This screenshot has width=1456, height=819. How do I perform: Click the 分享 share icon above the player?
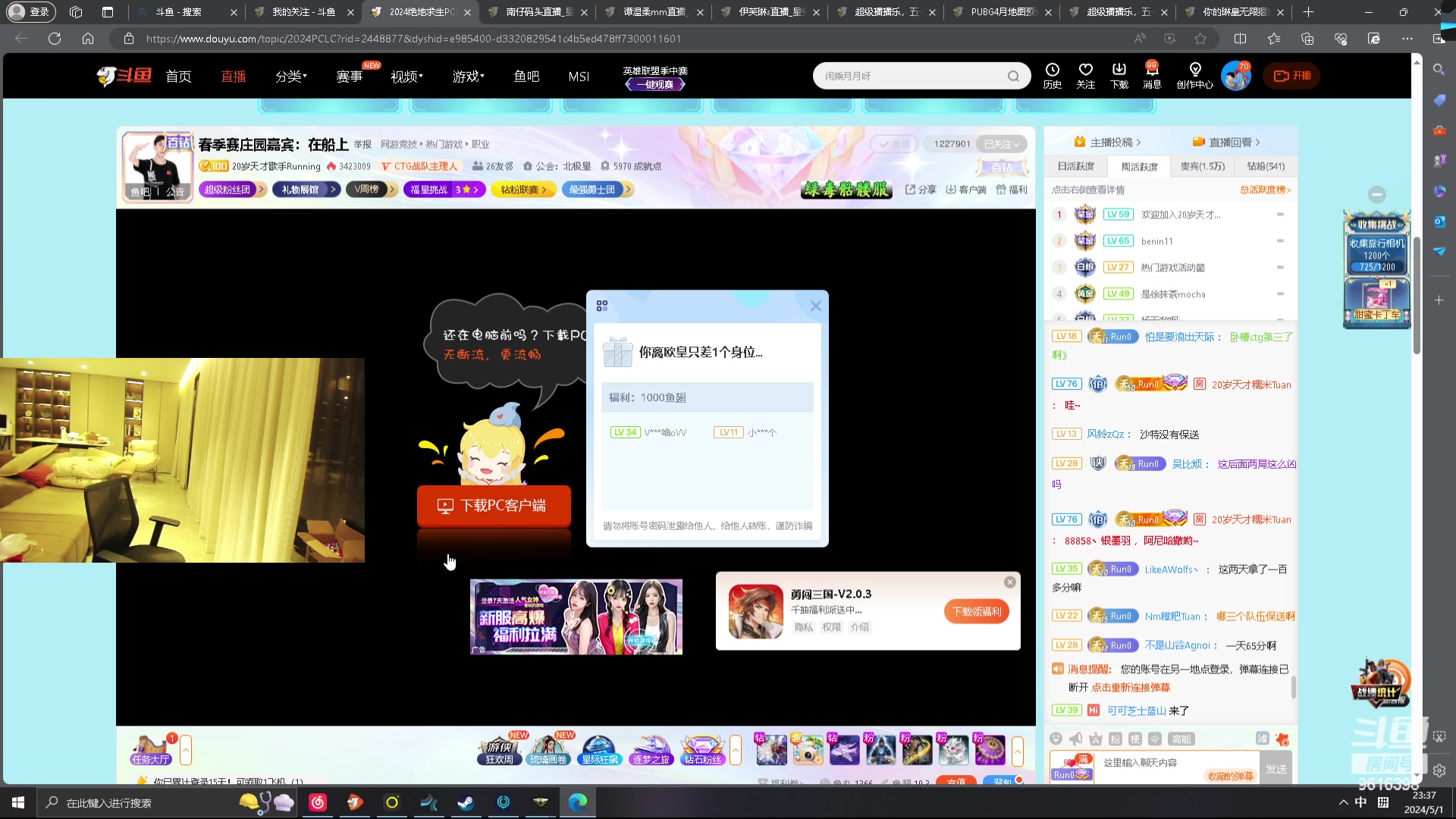[920, 190]
